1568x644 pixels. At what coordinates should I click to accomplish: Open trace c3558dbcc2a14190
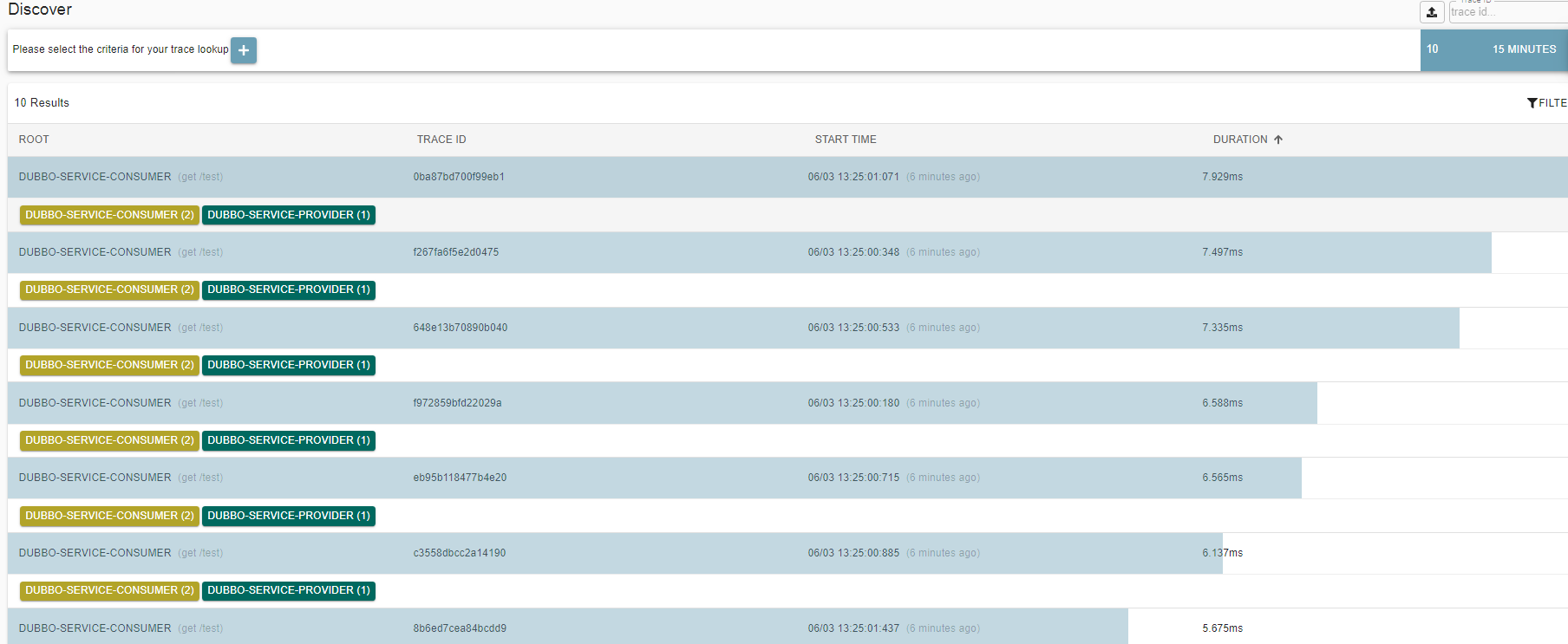point(460,553)
